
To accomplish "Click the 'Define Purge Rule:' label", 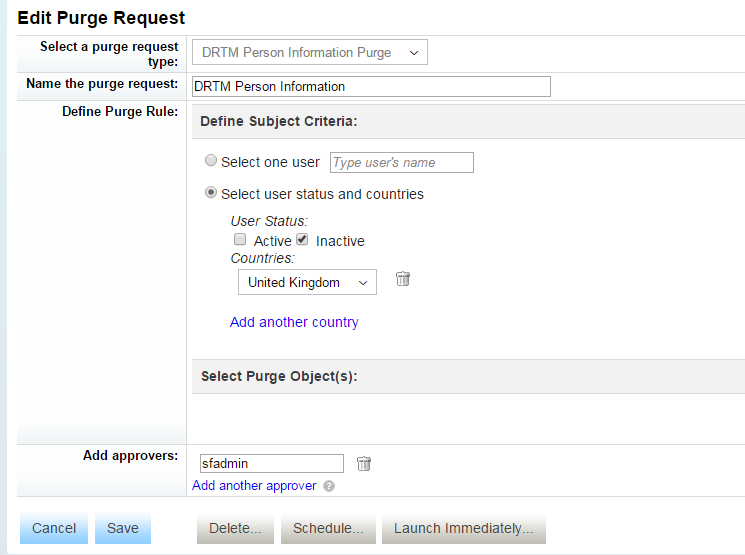I will point(120,111).
